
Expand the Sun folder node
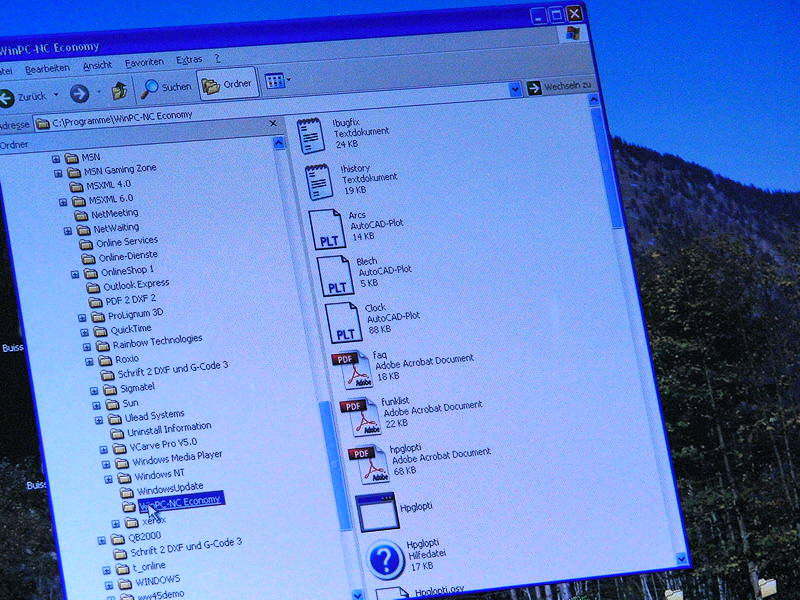point(96,406)
